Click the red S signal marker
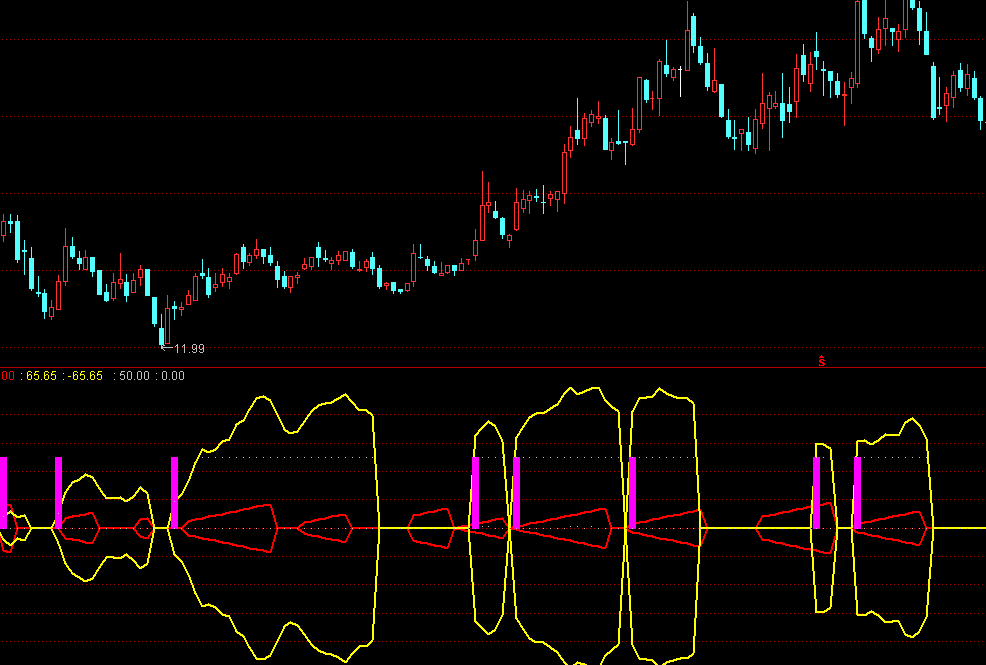The width and height of the screenshot is (986, 665). pos(822,361)
